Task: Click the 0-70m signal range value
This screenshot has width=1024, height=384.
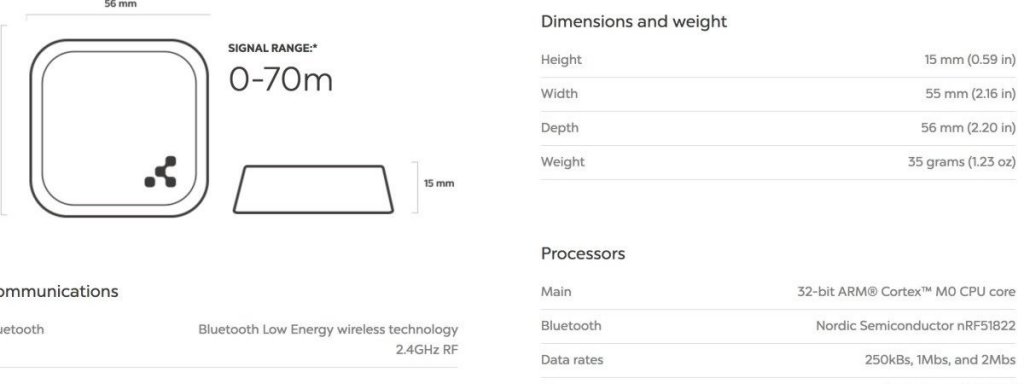Action: click(x=281, y=80)
